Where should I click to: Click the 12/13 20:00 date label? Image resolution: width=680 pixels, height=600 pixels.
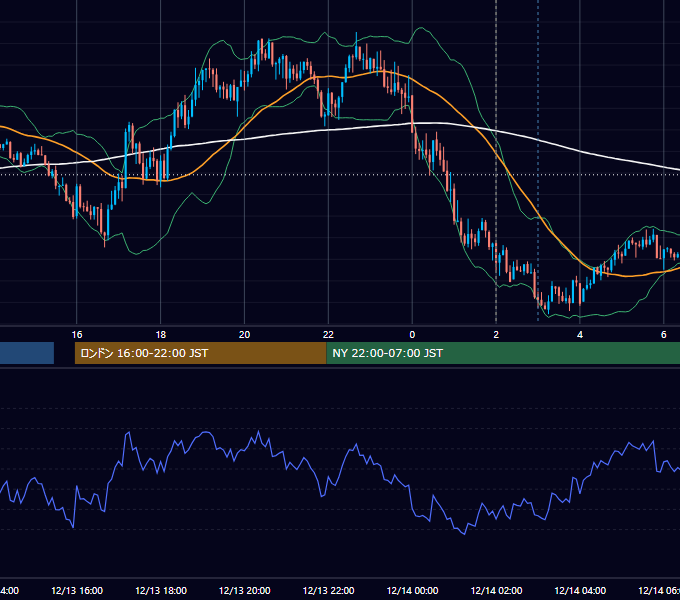(245, 590)
